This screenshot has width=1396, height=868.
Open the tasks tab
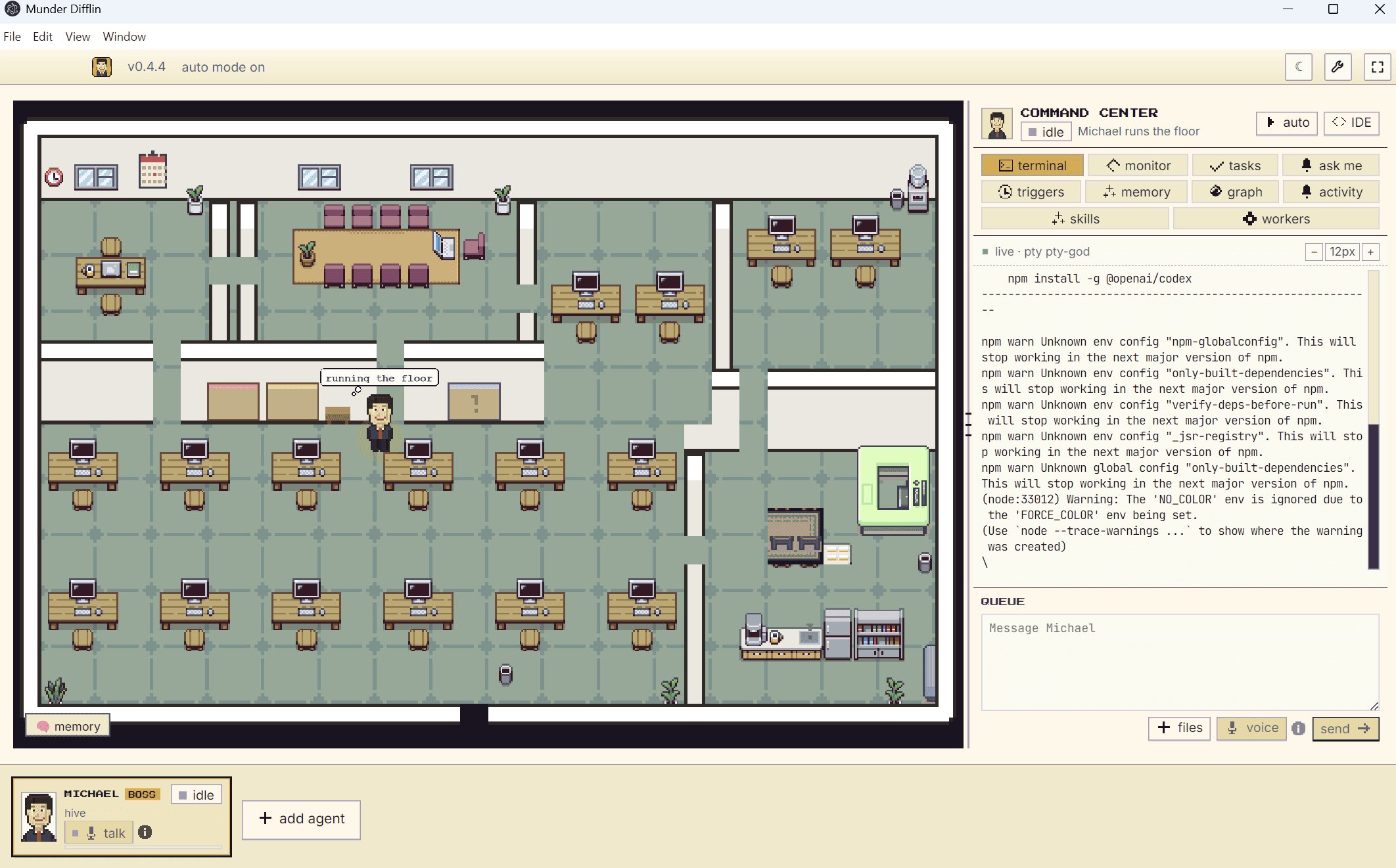point(1235,166)
